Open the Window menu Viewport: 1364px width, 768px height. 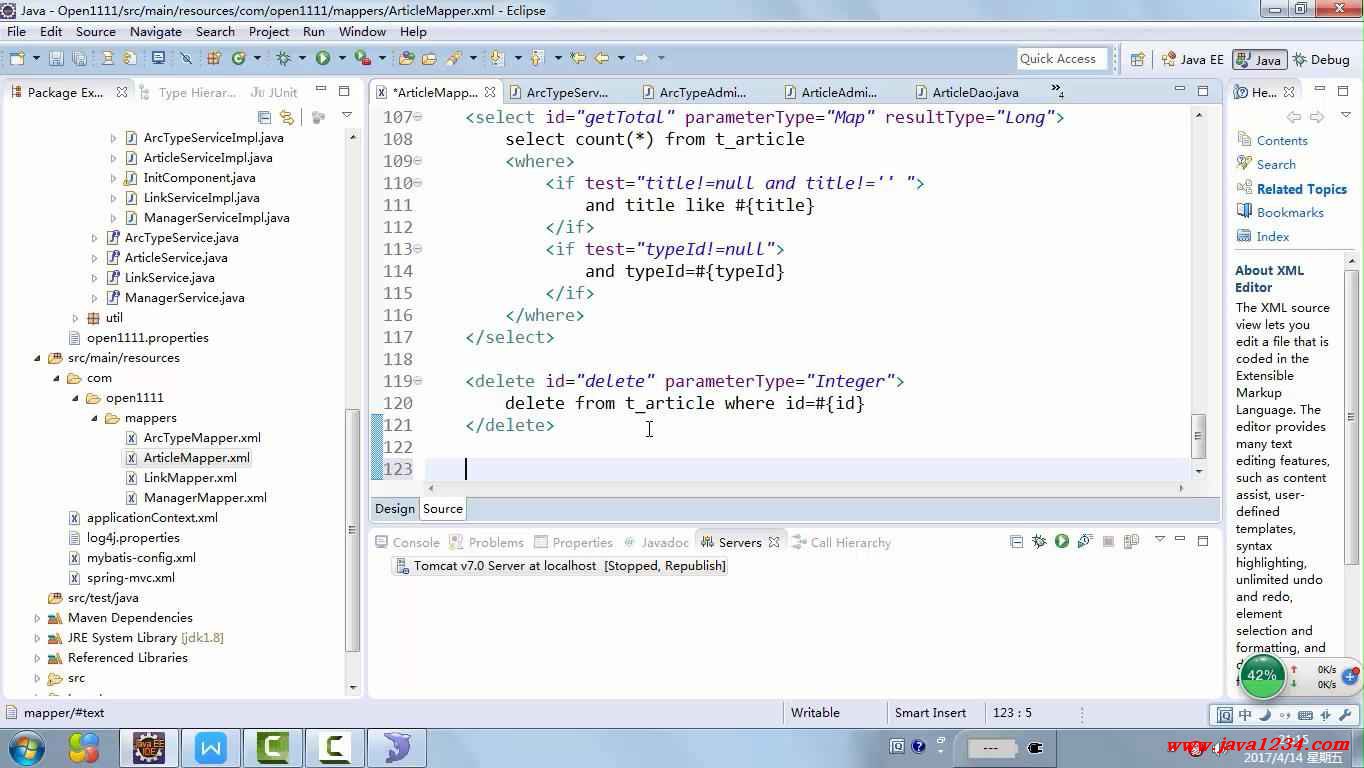tap(362, 31)
